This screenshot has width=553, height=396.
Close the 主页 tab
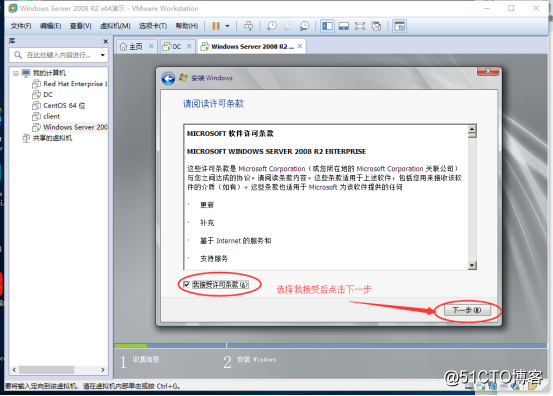click(x=151, y=46)
